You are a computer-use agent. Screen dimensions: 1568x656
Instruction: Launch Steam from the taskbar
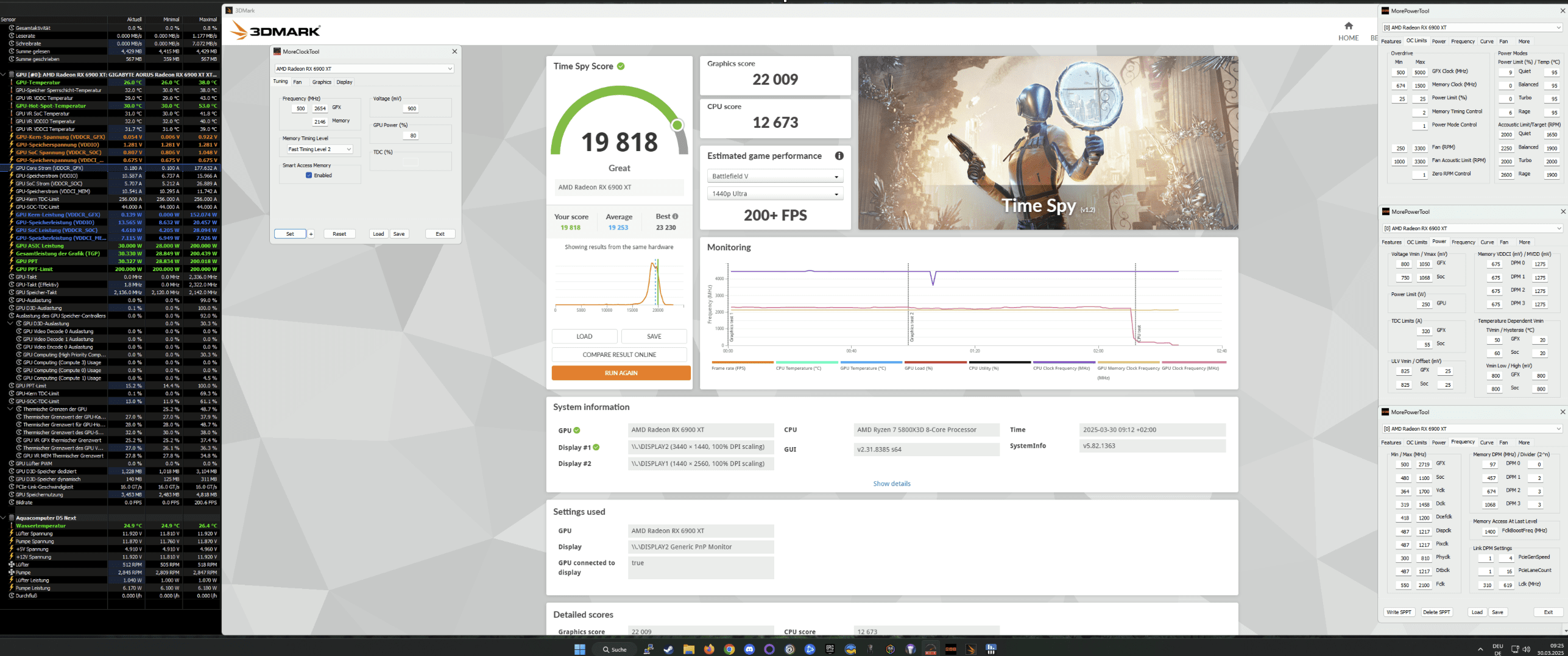pos(668,649)
